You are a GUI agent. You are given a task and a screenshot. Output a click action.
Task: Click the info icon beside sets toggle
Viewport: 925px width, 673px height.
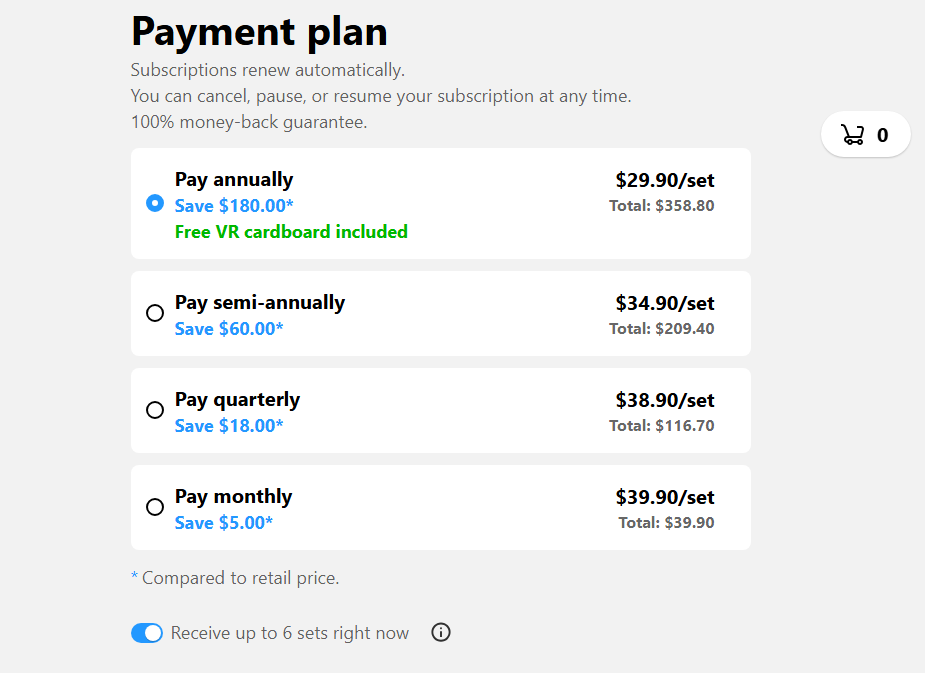coord(441,632)
